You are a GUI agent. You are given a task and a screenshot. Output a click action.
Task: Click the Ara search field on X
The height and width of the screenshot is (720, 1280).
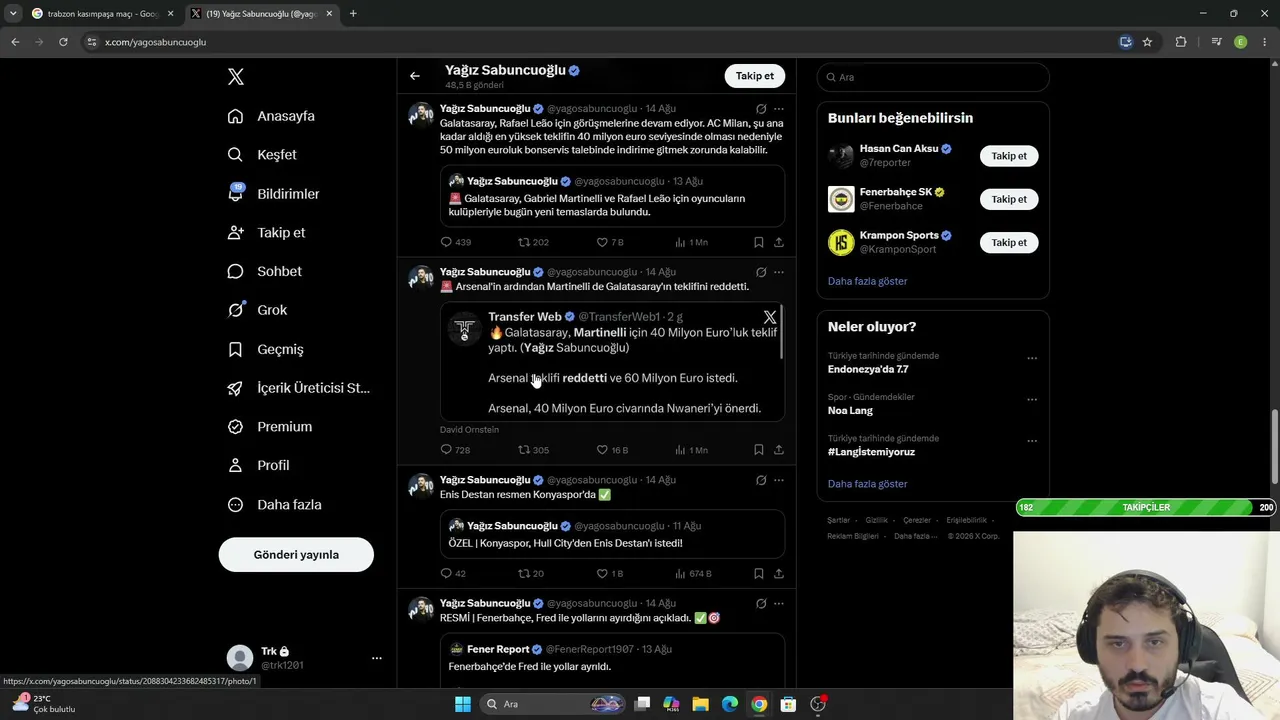click(933, 77)
